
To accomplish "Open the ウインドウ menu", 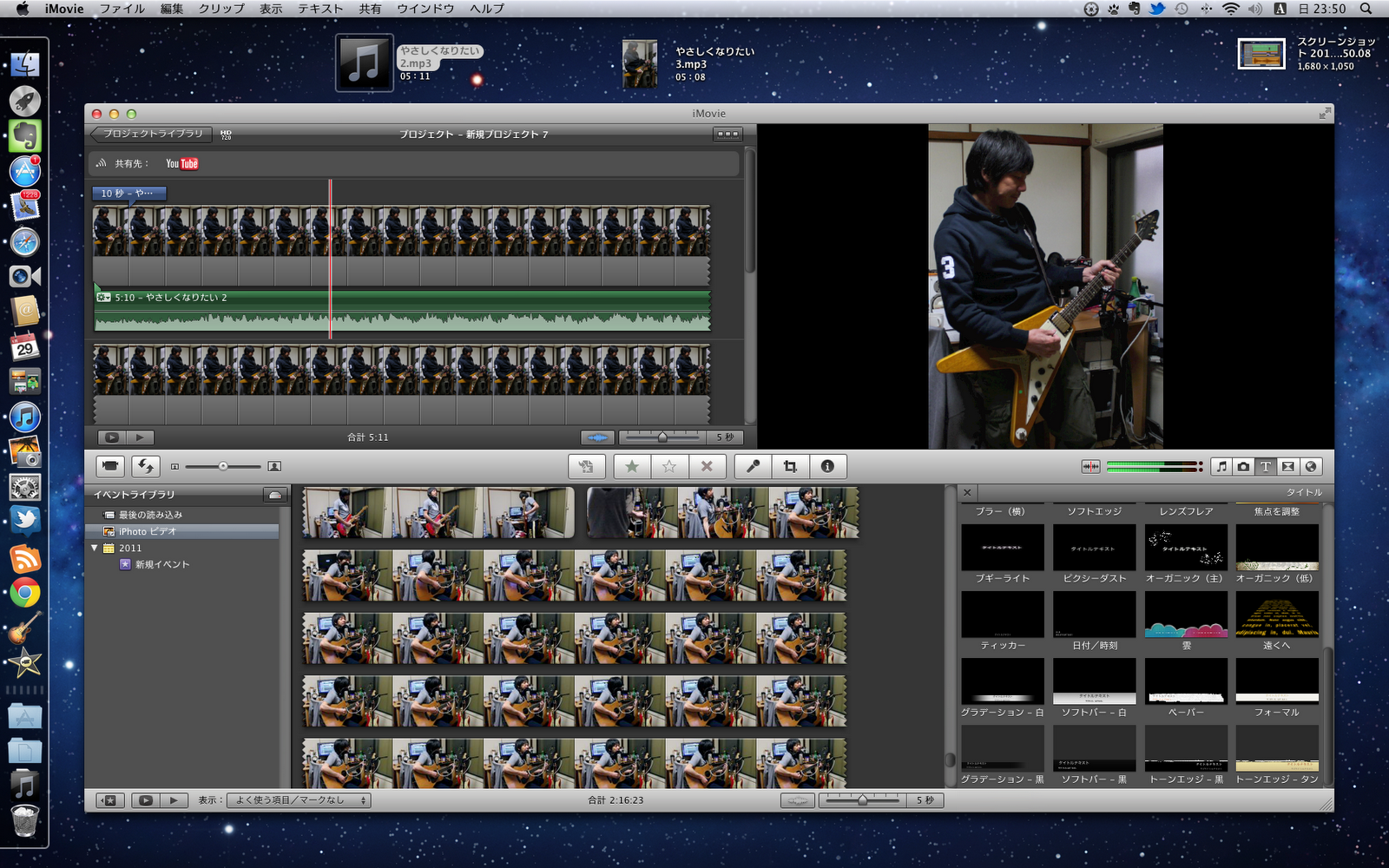I will pos(425,9).
